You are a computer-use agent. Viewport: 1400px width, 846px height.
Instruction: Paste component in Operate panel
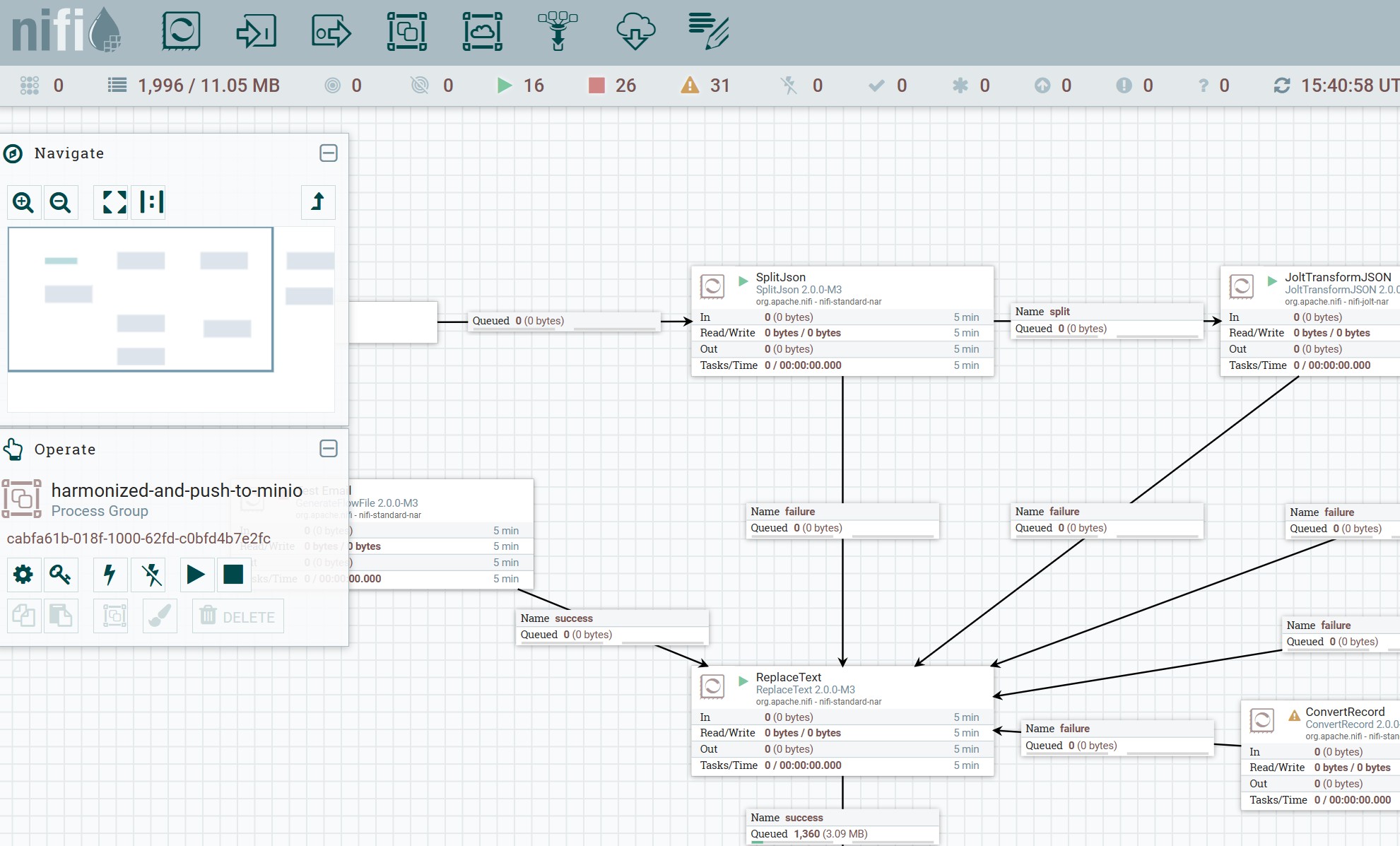pyautogui.click(x=61, y=616)
